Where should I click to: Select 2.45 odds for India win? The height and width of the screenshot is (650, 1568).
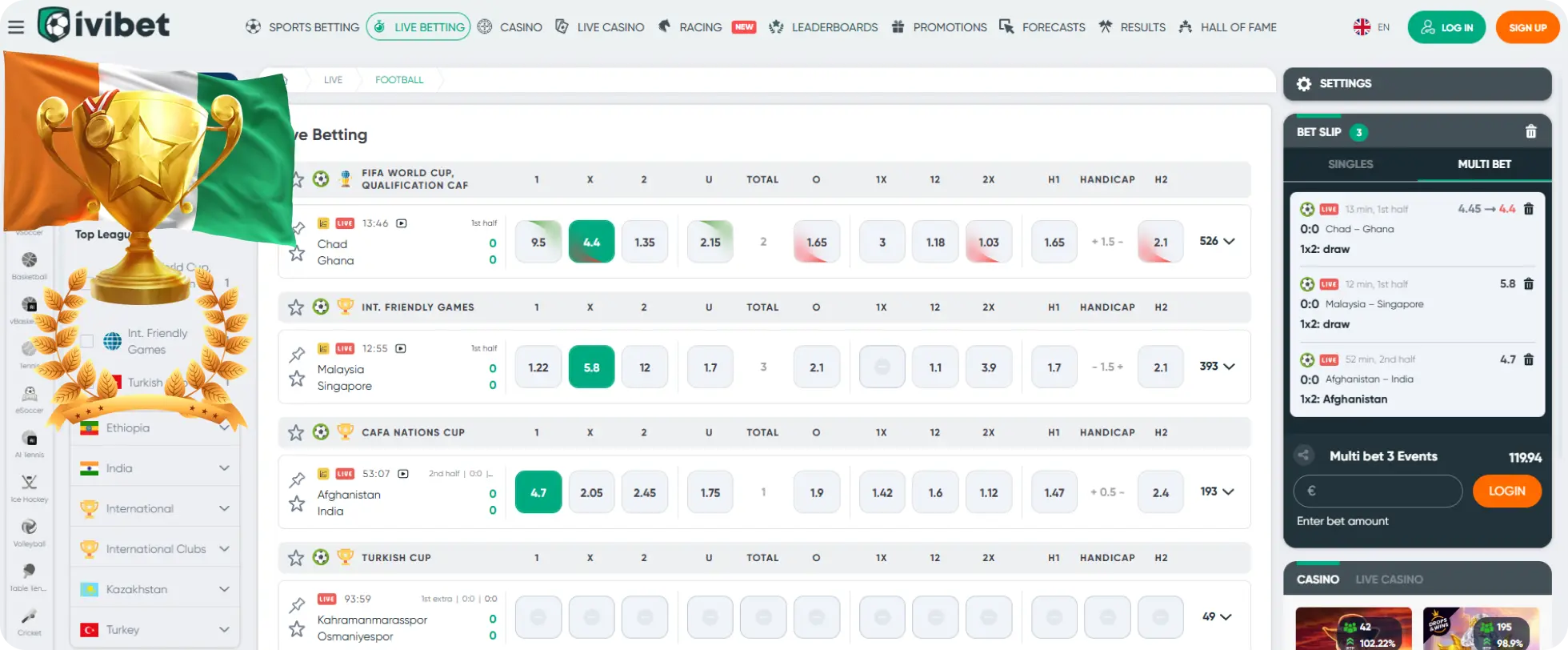point(645,492)
